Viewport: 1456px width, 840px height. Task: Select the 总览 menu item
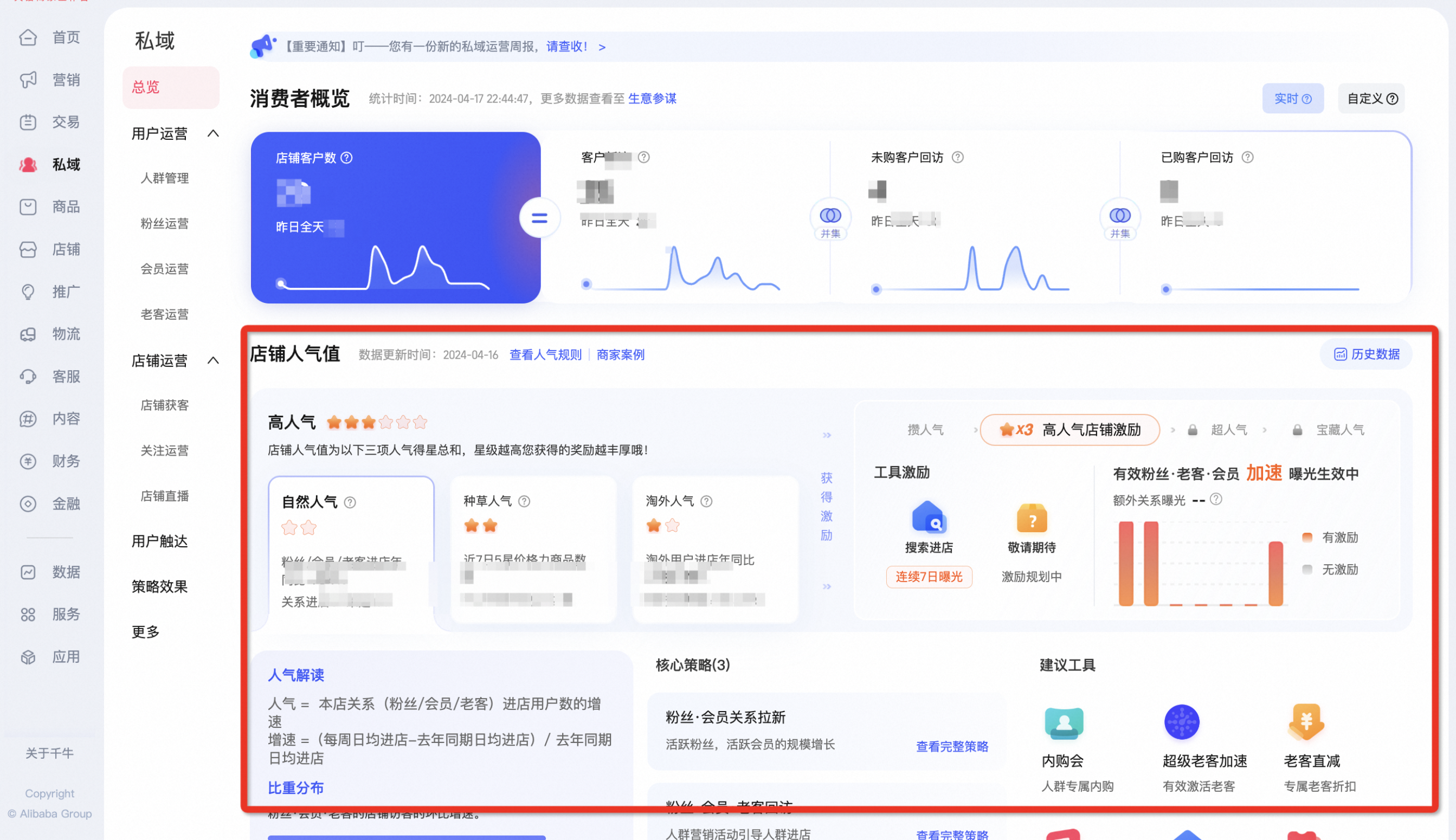(171, 88)
